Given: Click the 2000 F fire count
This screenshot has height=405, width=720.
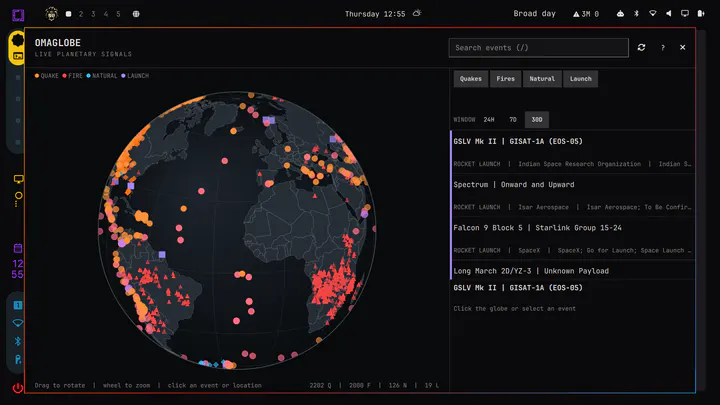Looking at the screenshot, I should tap(360, 385).
